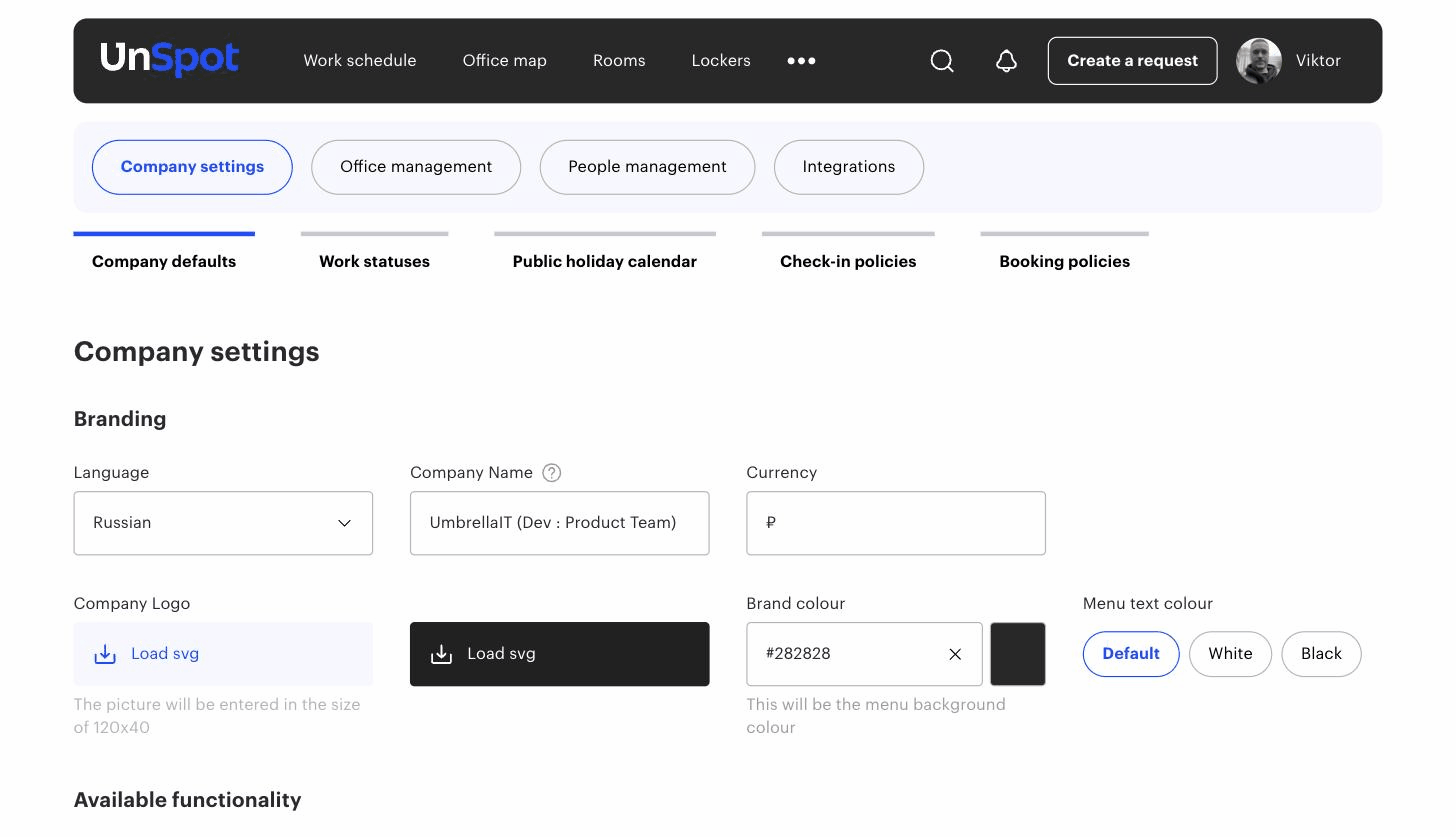Viewport: 1456px width, 837px height.
Task: Click the Language dropdown chevron
Action: click(344, 523)
